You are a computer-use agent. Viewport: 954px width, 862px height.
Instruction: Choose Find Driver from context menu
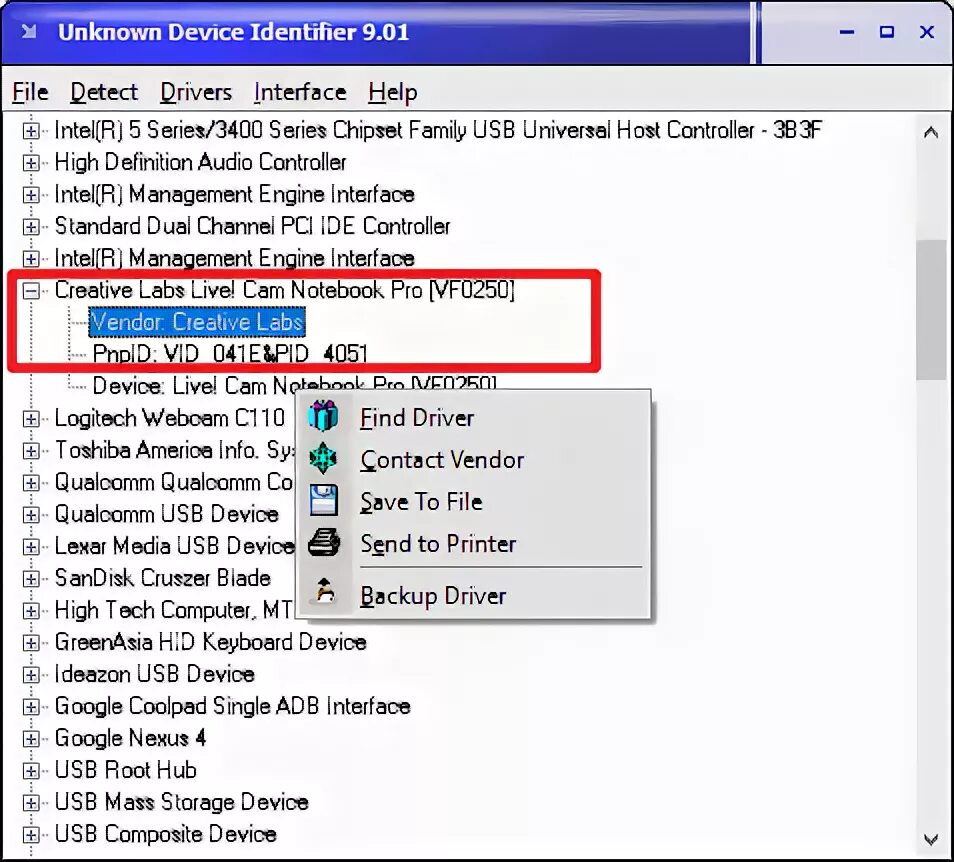click(x=473, y=418)
